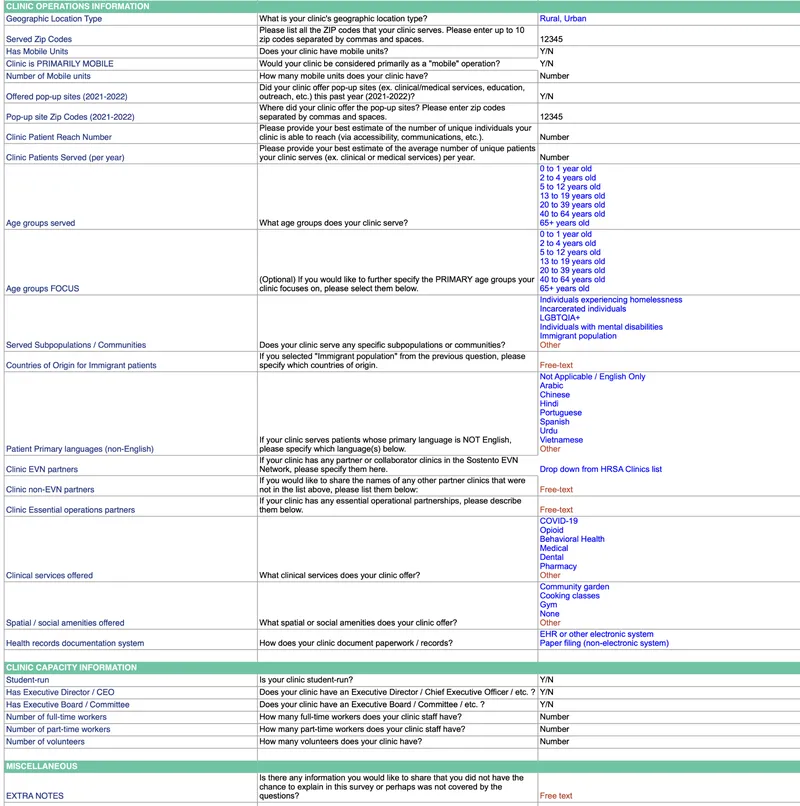Select question 'Is your clinic student-run?'
This screenshot has width=800, height=806.
pos(306,680)
